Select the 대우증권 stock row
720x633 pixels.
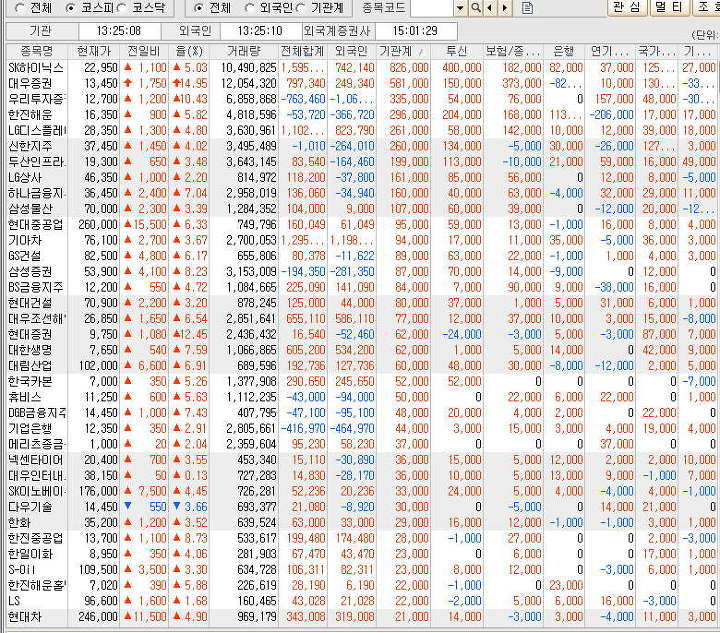361,84
